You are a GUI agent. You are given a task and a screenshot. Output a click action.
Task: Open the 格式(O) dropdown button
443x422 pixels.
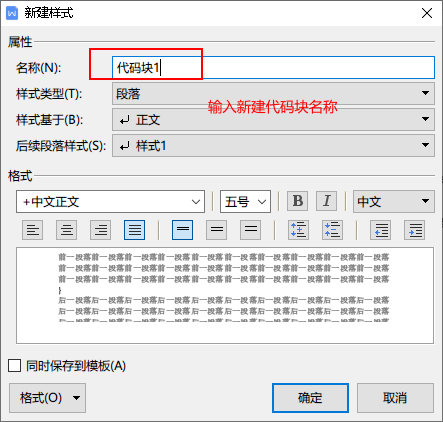pyautogui.click(x=47, y=398)
